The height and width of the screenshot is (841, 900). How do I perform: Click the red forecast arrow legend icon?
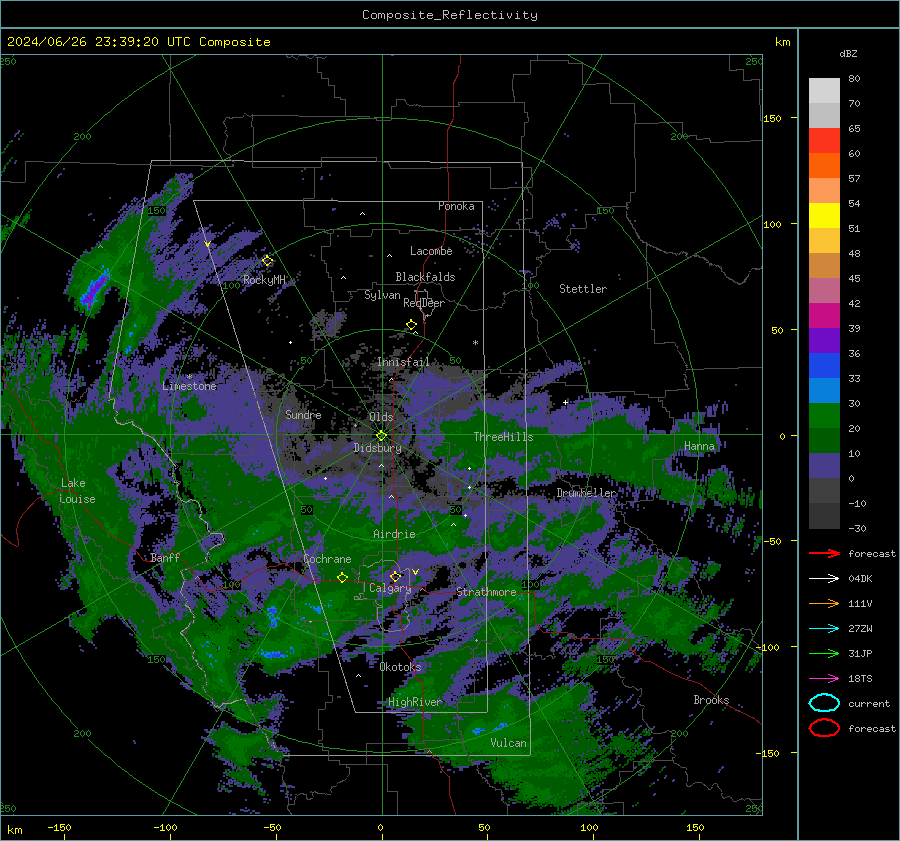(824, 553)
